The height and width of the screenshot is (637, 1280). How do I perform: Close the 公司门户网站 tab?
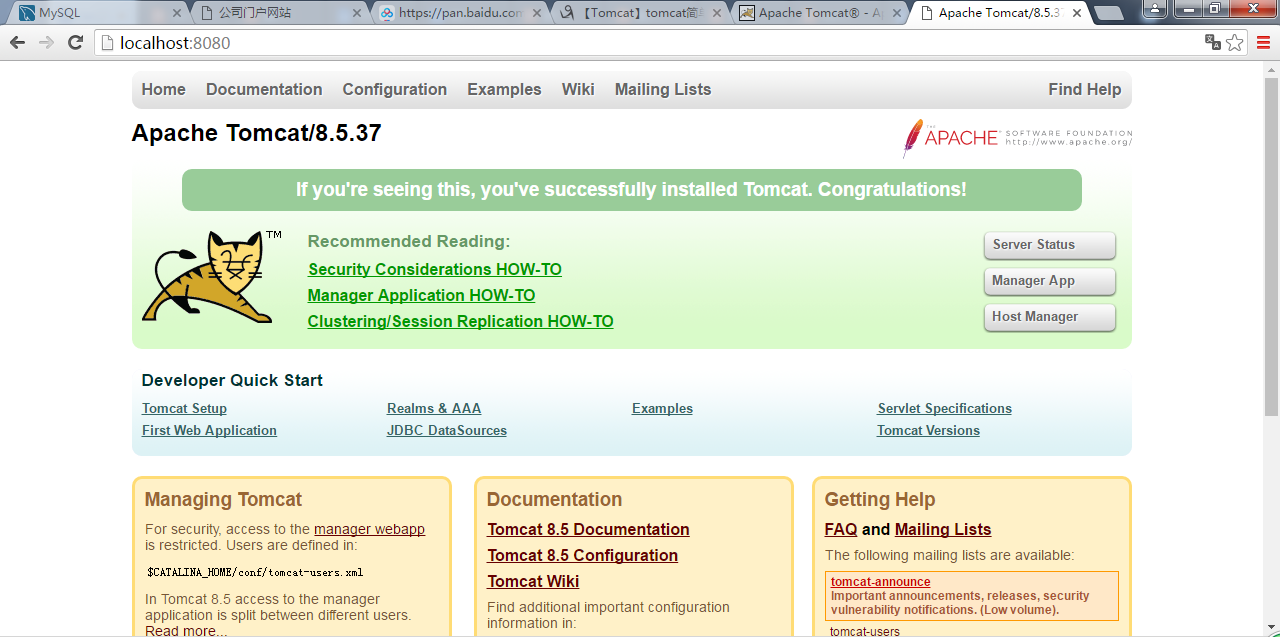click(x=357, y=13)
